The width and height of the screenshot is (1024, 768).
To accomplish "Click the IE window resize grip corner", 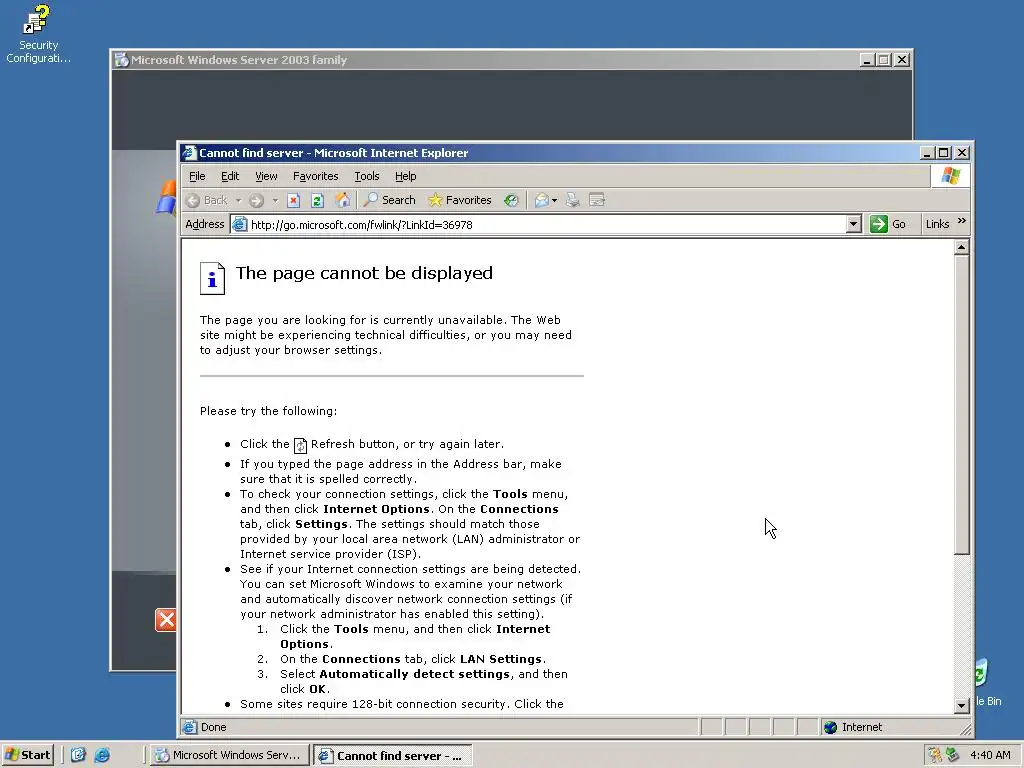I will coord(966,729).
